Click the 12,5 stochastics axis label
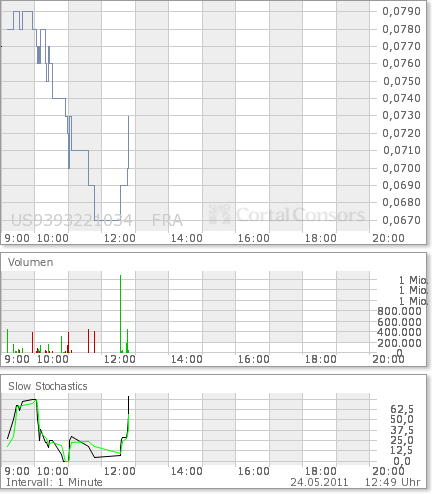 click(402, 451)
